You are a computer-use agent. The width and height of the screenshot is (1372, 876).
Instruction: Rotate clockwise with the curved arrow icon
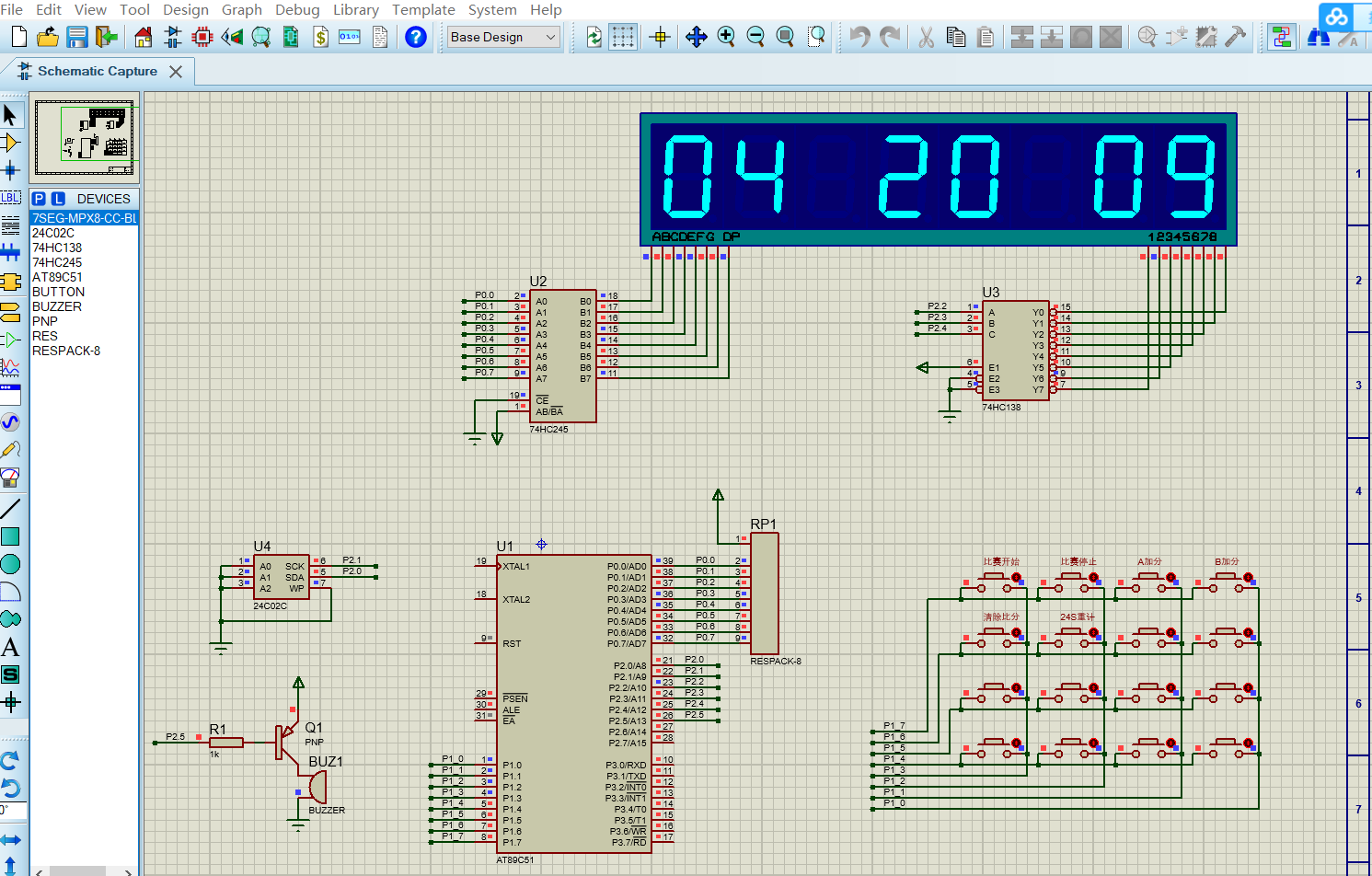click(x=10, y=761)
